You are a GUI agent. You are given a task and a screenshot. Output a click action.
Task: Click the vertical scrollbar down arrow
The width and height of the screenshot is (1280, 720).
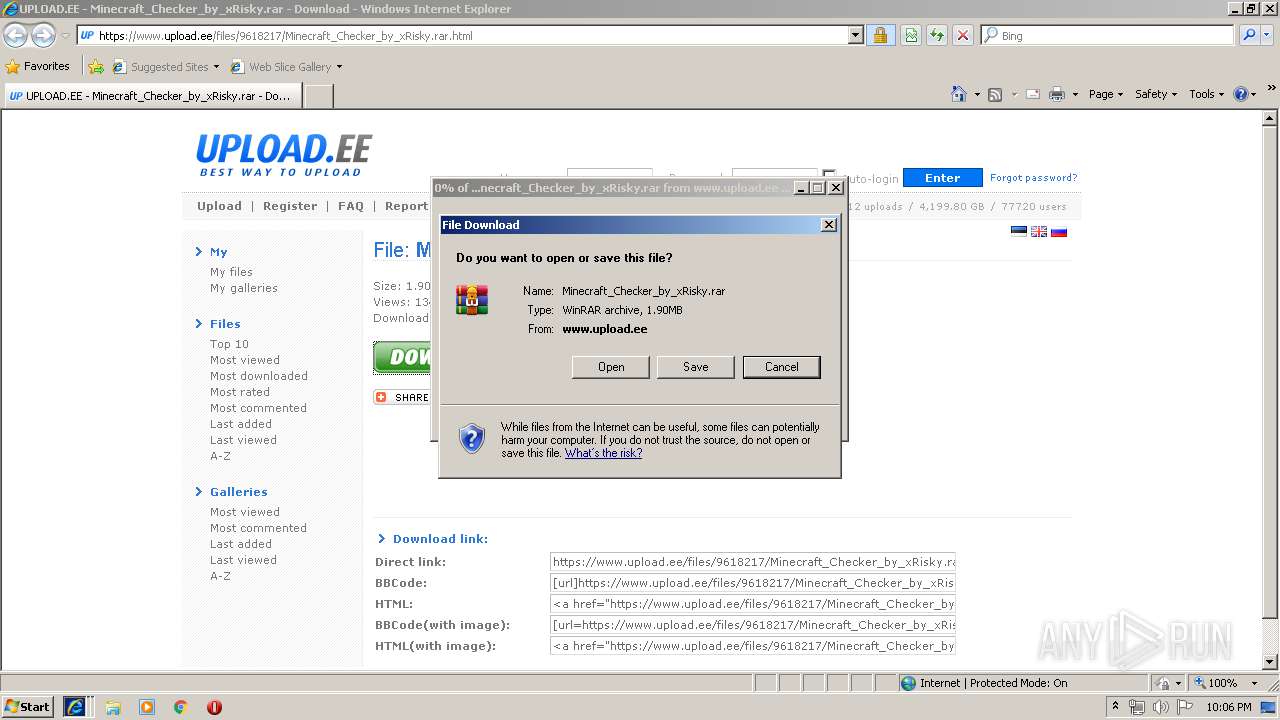tap(1270, 662)
